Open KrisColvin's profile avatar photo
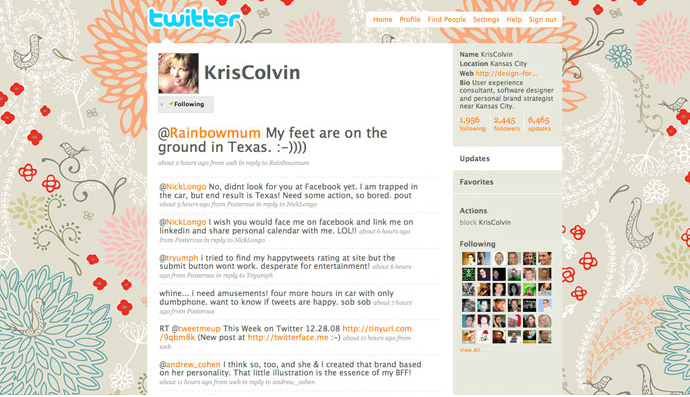Screen dimensions: 690x397 point(178,73)
